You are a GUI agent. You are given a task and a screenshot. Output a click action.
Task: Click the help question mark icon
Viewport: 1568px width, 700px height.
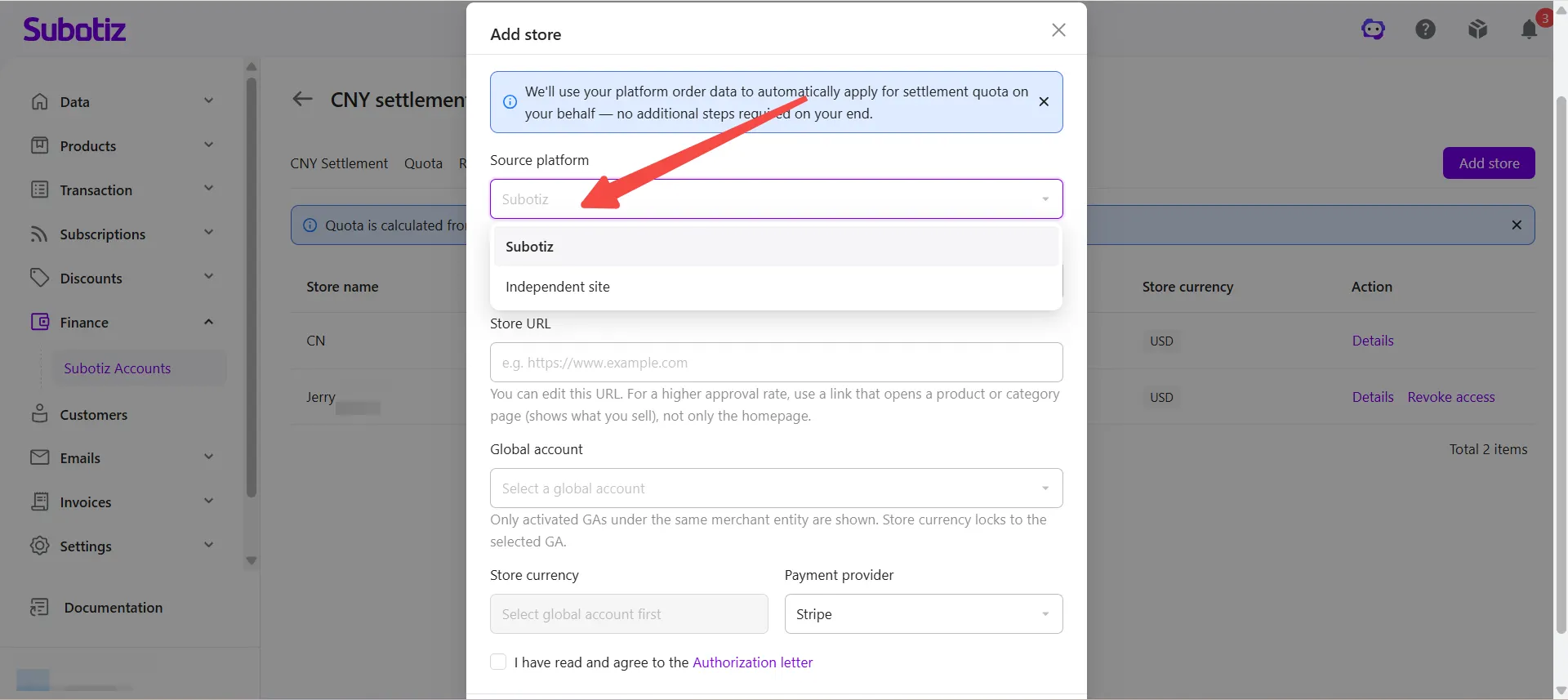tap(1425, 29)
